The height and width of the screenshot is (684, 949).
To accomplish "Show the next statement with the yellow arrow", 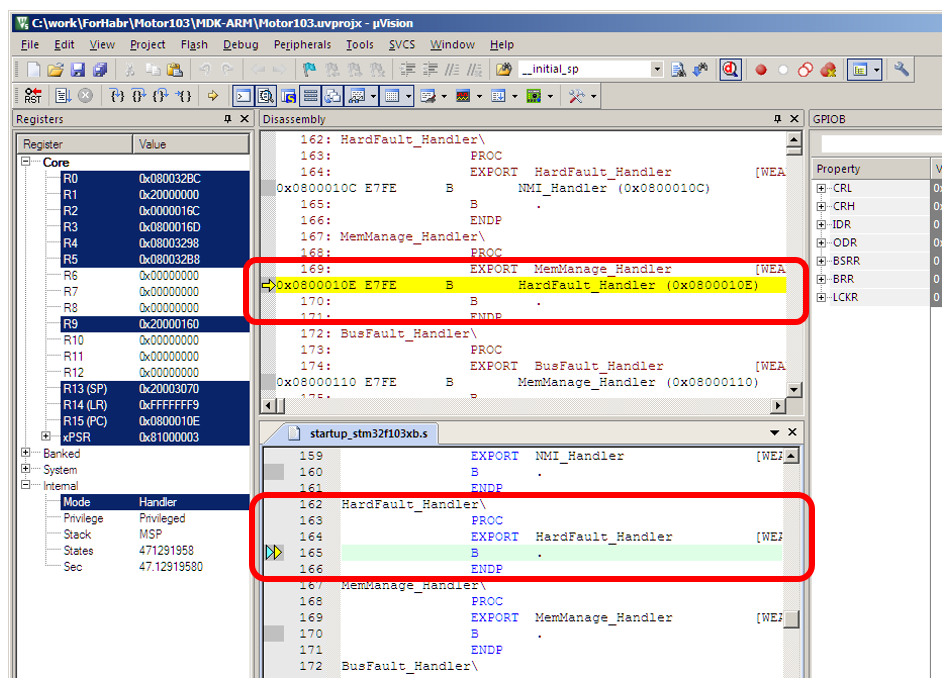I will (x=212, y=96).
